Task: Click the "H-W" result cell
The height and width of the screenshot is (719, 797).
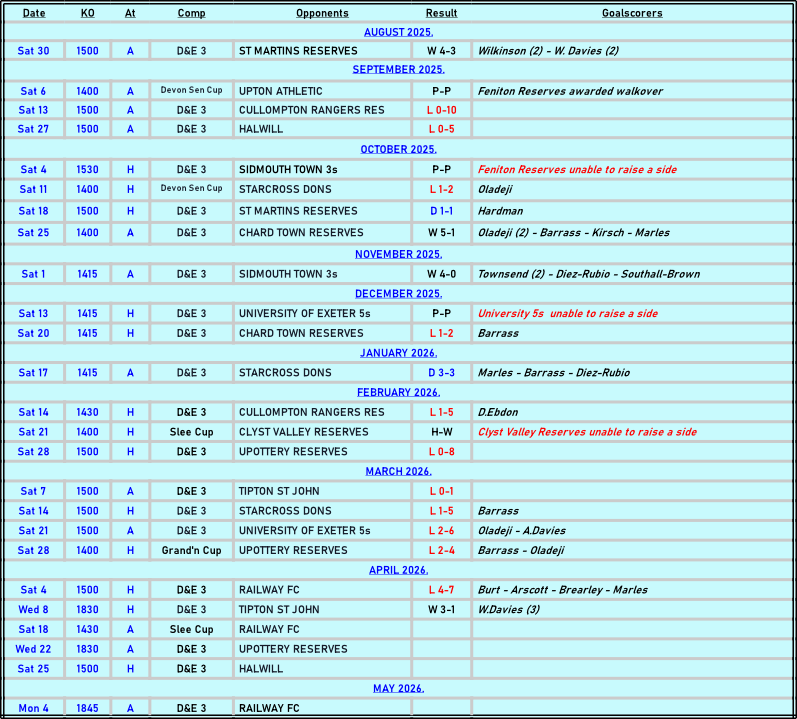Action: coord(441,432)
